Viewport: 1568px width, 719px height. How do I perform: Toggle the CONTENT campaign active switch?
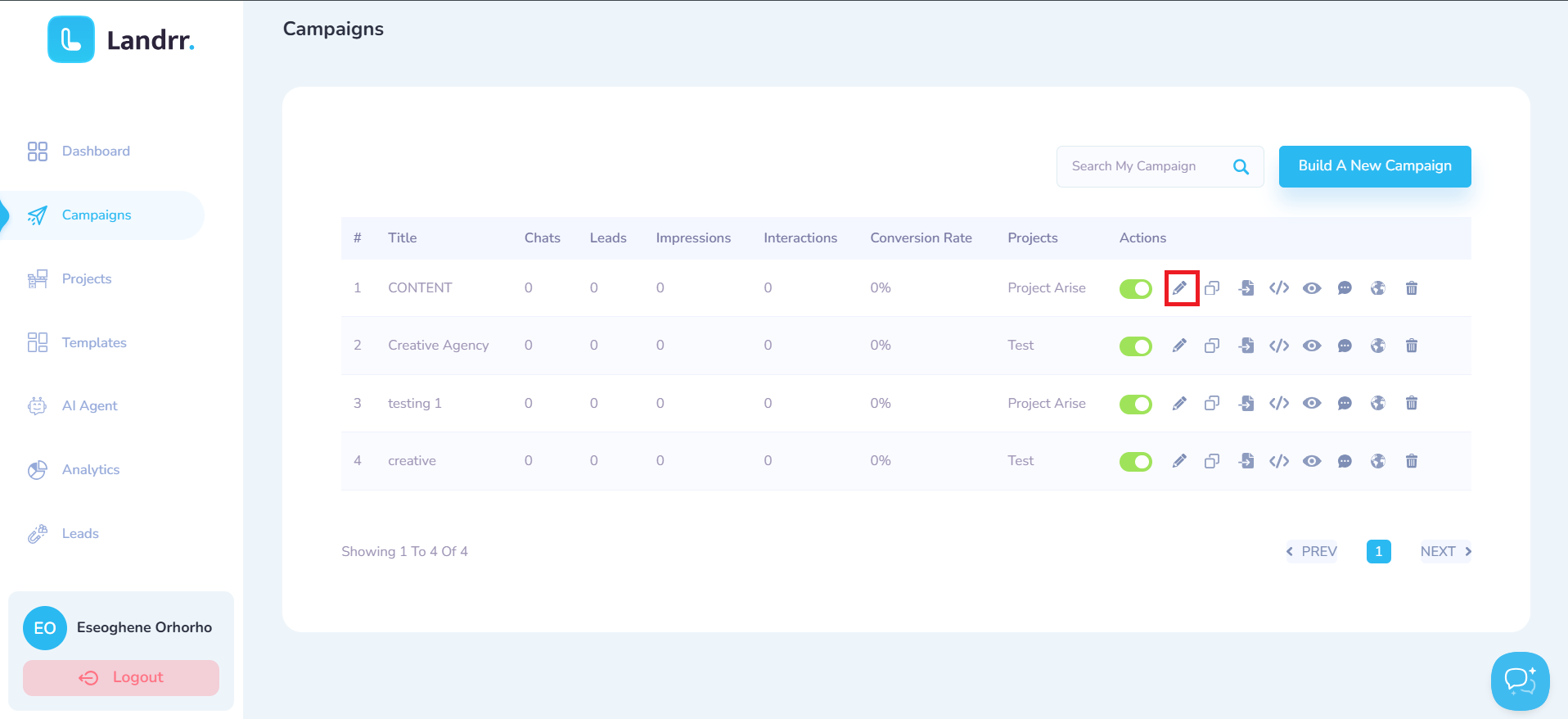pos(1135,289)
